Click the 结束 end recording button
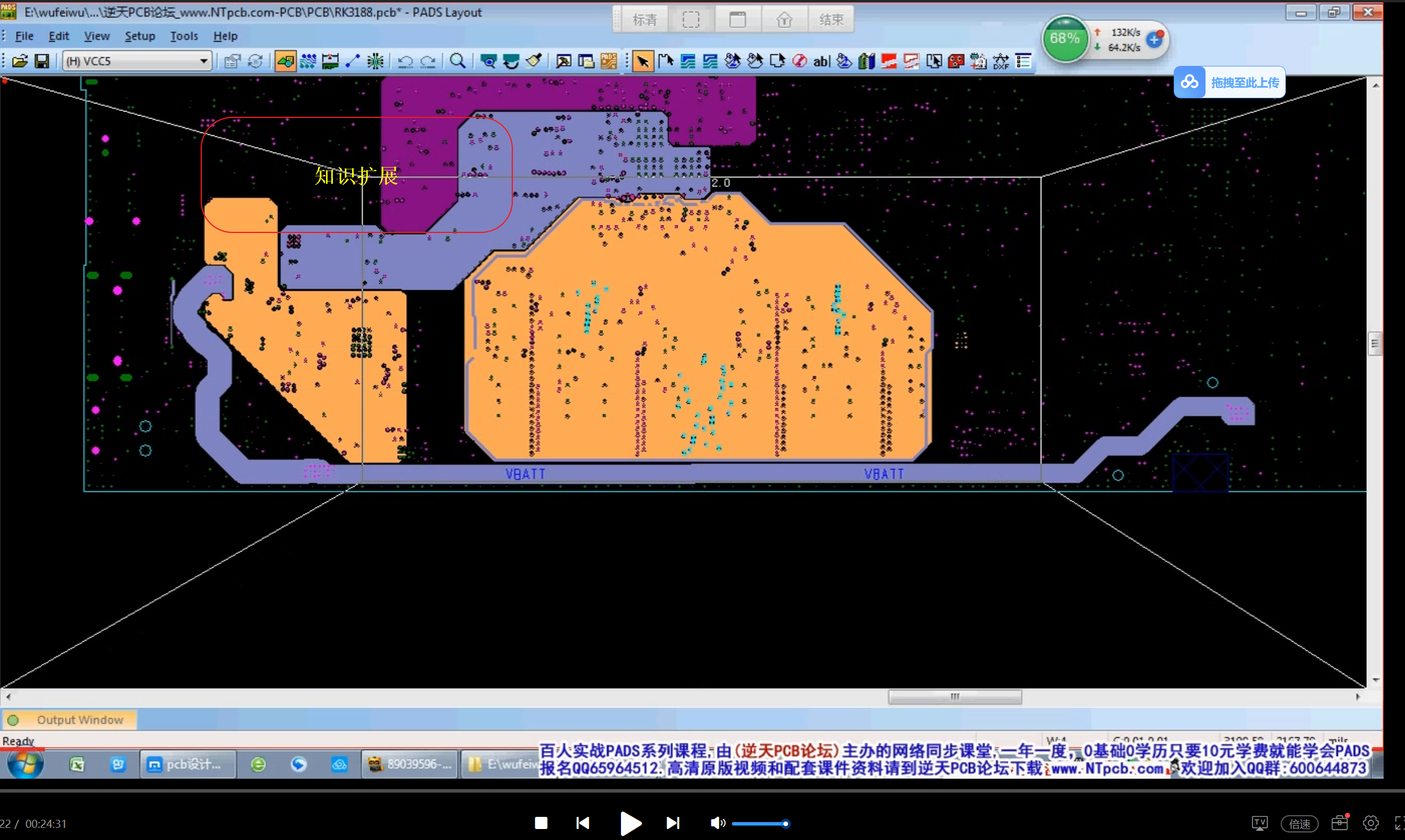Screen dimensions: 1405x840 point(831,20)
